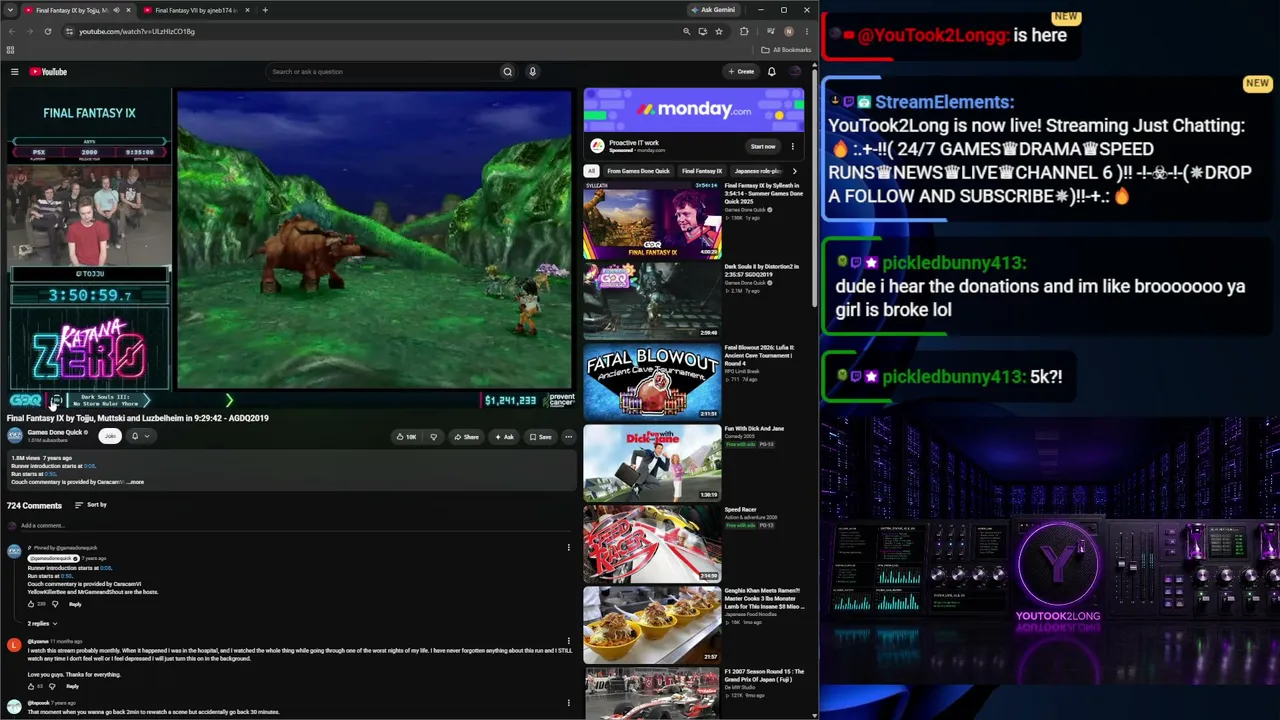1280x720 pixels.
Task: Open more actions for the video
Action: click(x=568, y=437)
